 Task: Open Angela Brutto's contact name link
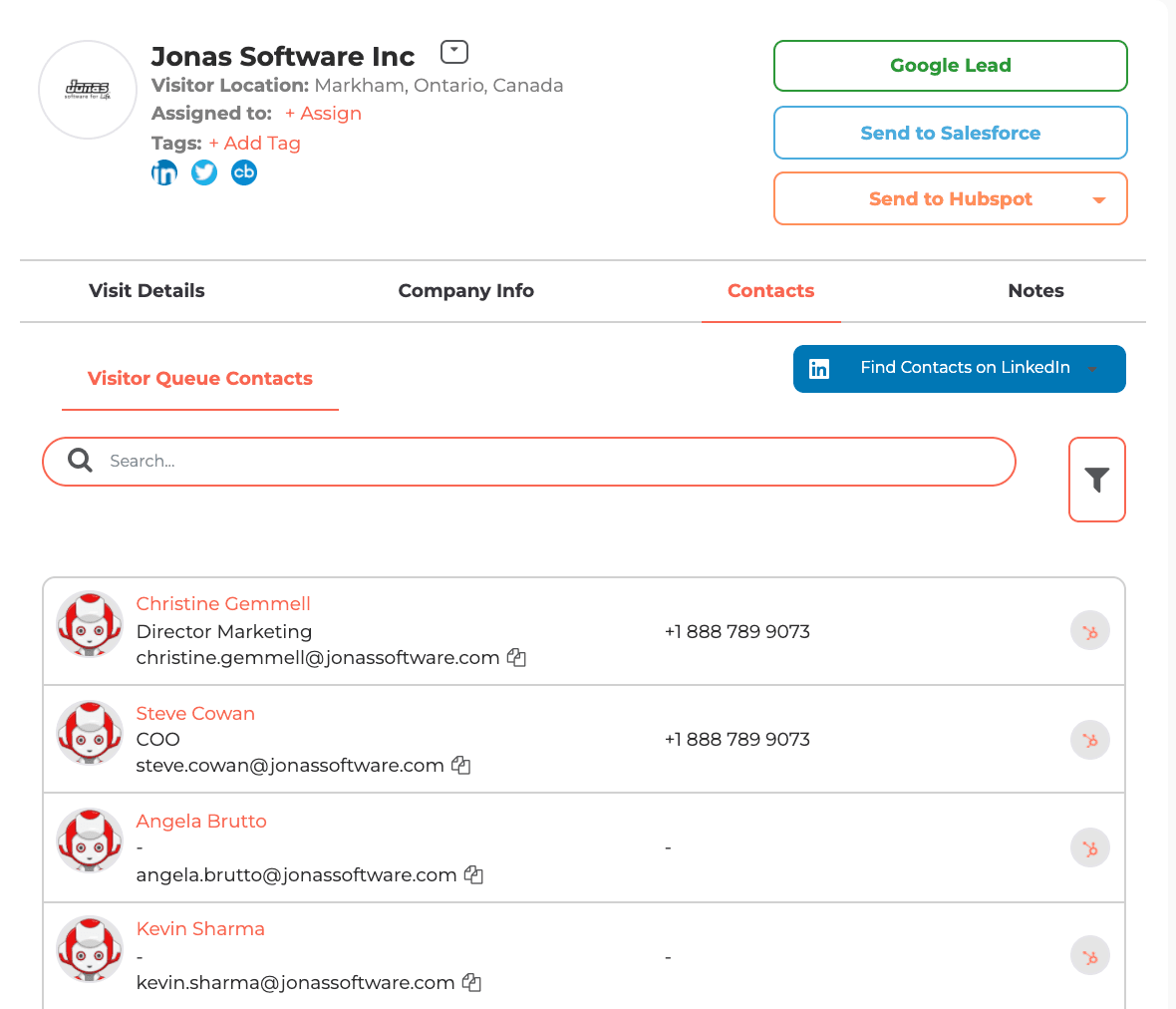(201, 822)
